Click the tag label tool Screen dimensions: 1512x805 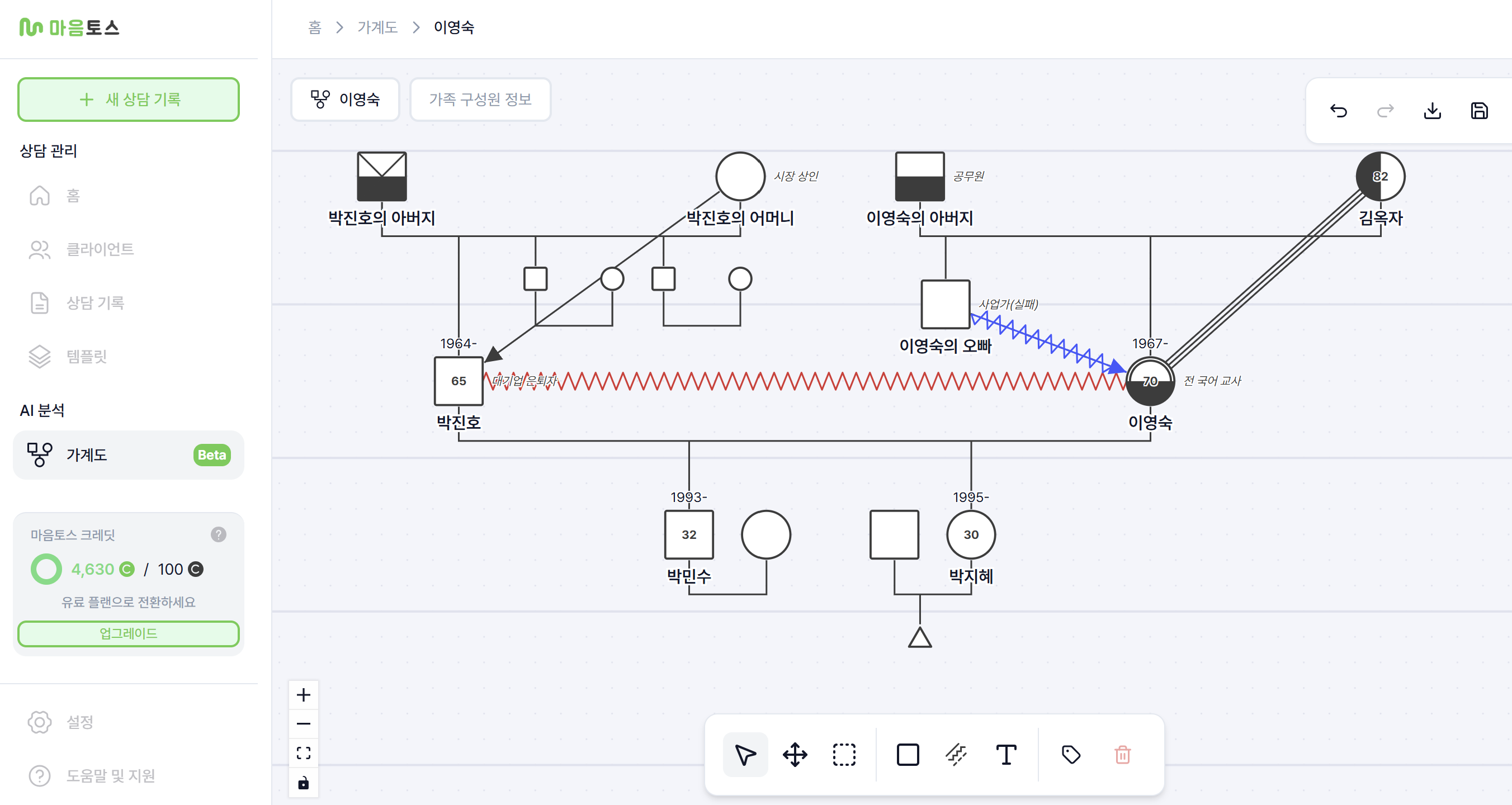tap(1071, 755)
